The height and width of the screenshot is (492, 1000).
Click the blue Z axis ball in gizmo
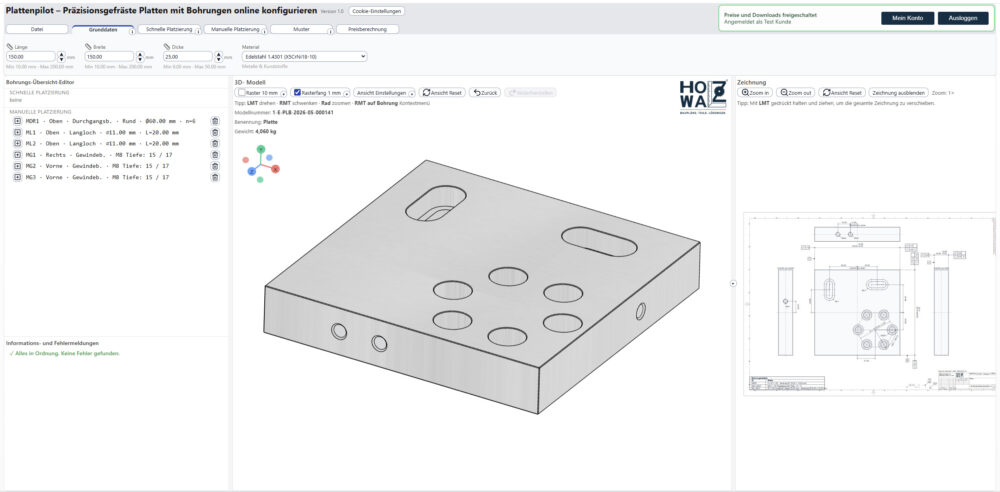pyautogui.click(x=252, y=171)
